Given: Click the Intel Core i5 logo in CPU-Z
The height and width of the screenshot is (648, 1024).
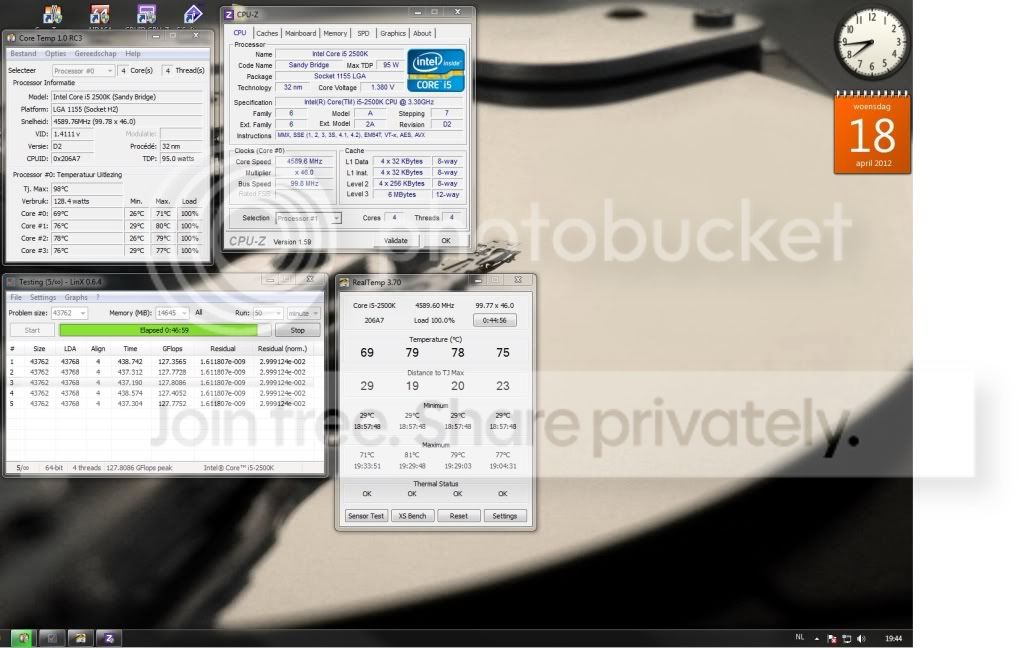Looking at the screenshot, I should (436, 70).
